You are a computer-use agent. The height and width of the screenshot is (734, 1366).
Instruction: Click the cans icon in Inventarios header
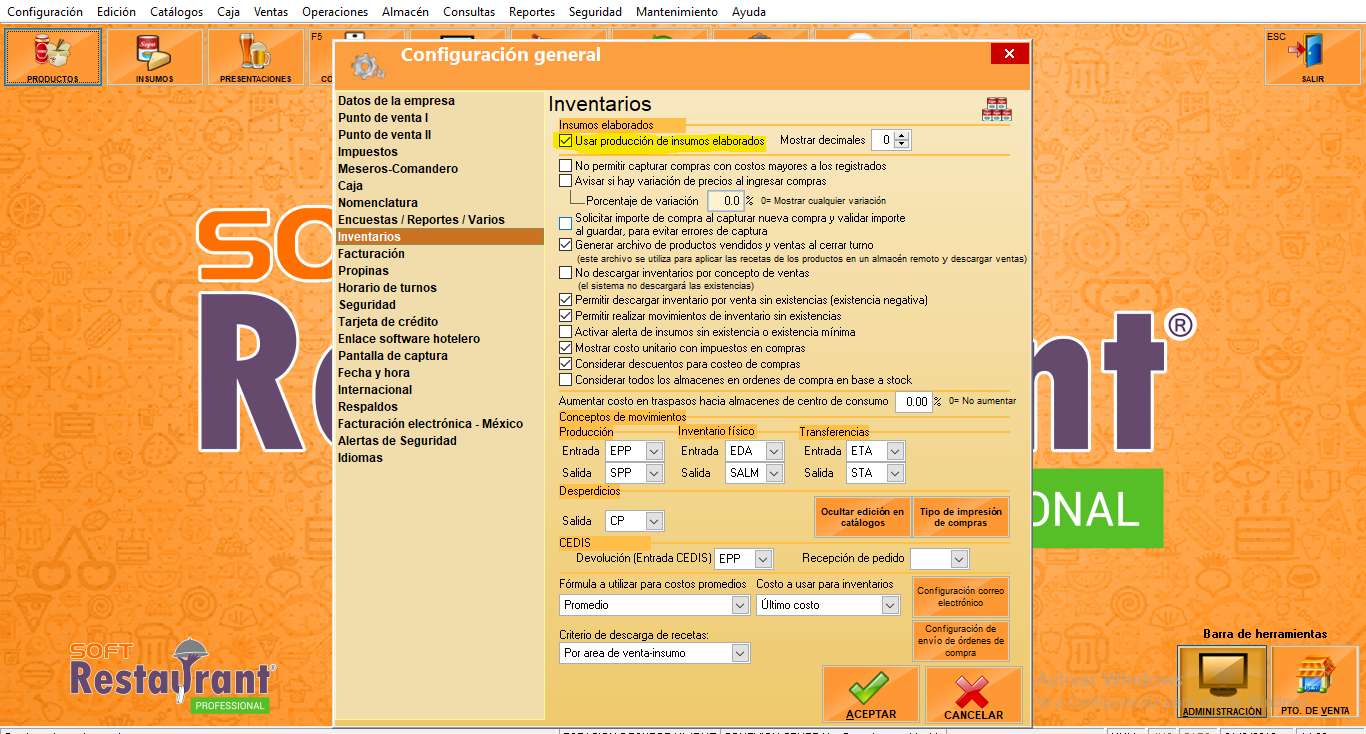[997, 109]
